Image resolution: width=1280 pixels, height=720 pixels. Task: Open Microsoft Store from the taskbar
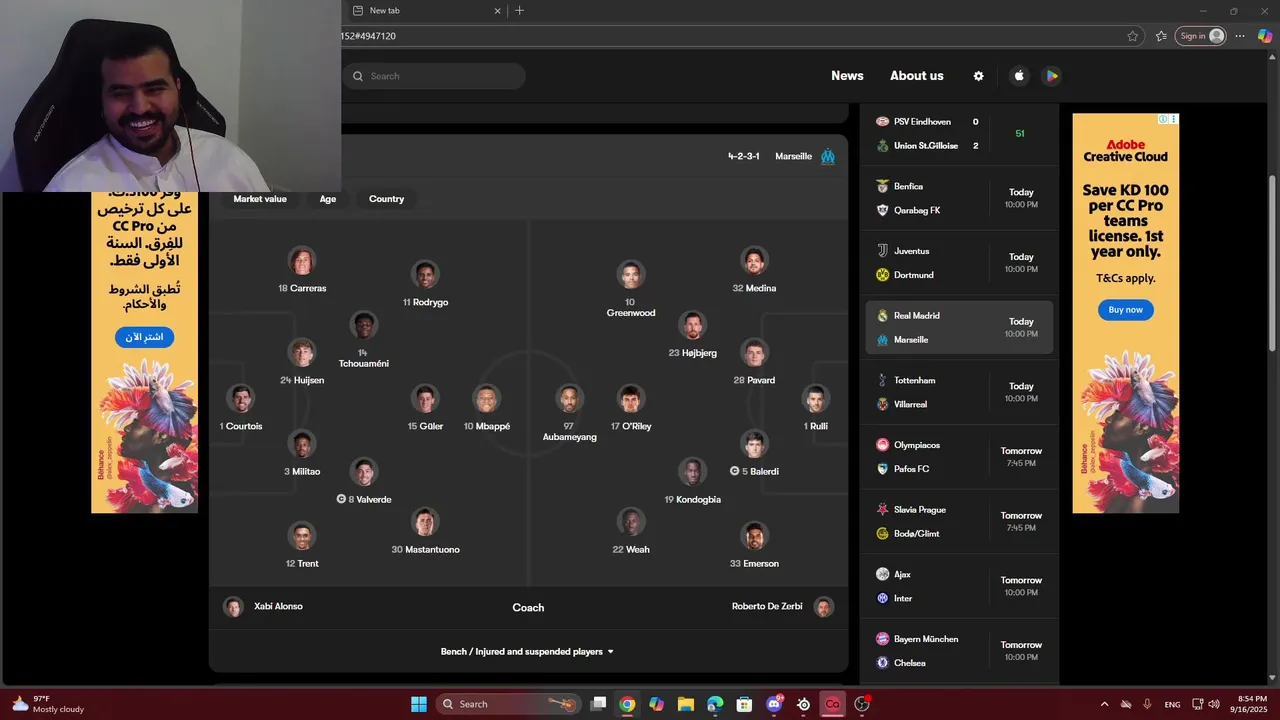coord(745,704)
